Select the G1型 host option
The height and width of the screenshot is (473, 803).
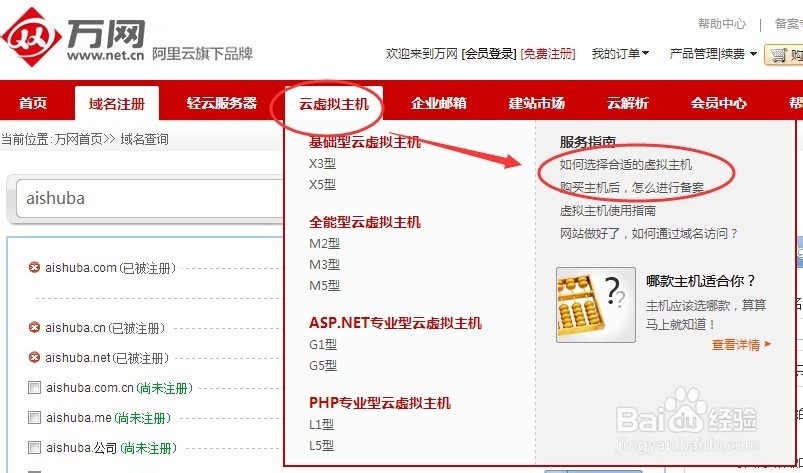(x=323, y=345)
